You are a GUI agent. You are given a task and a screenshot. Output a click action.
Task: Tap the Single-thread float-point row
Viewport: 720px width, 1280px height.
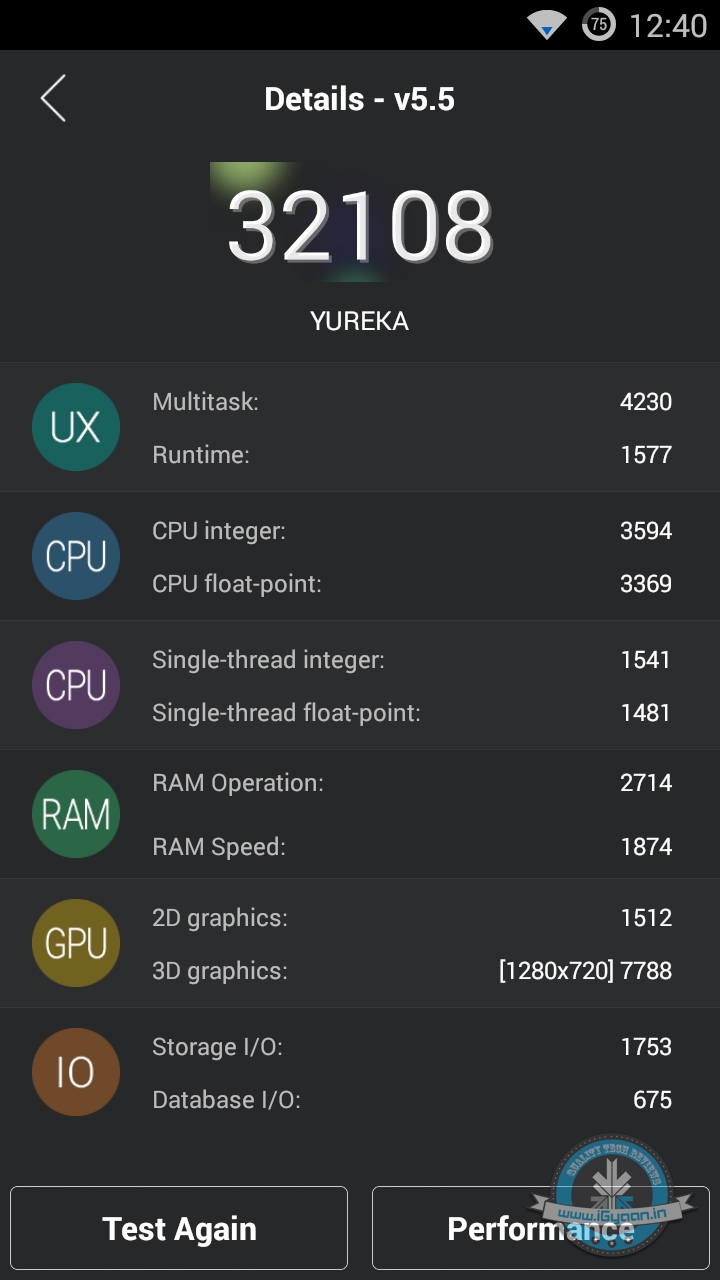[x=411, y=713]
